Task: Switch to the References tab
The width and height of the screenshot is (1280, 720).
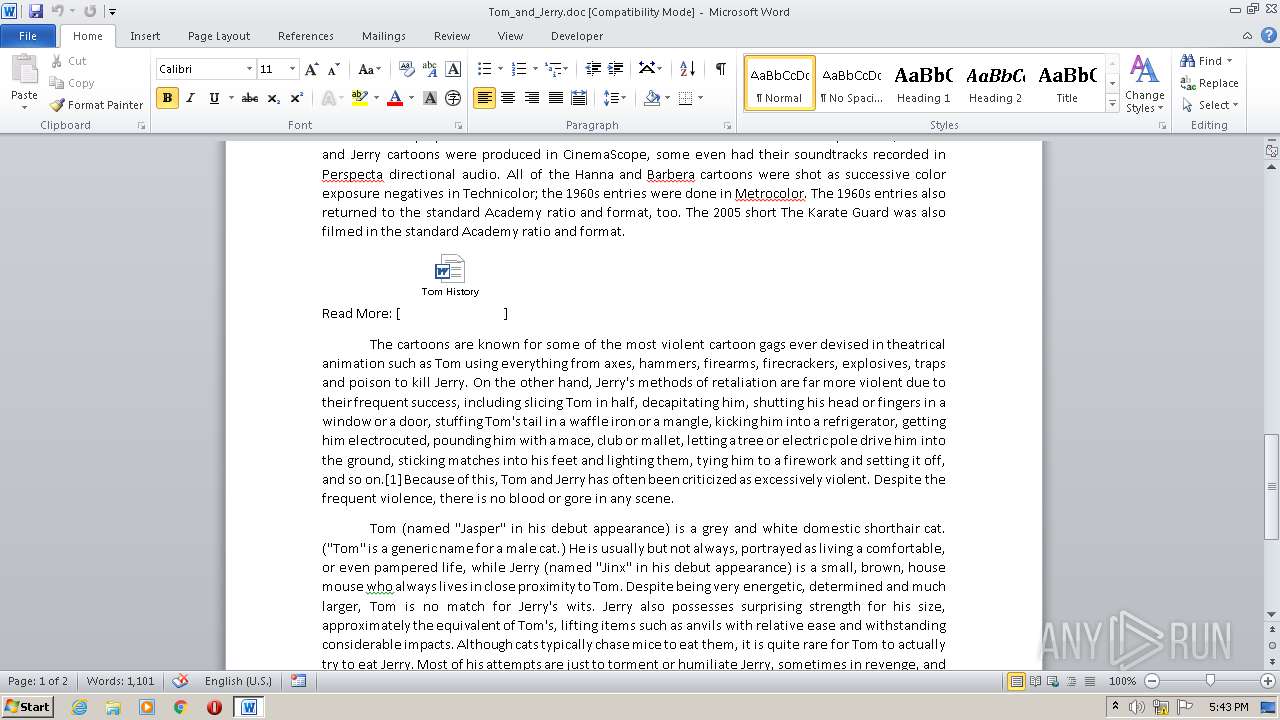Action: point(306,36)
